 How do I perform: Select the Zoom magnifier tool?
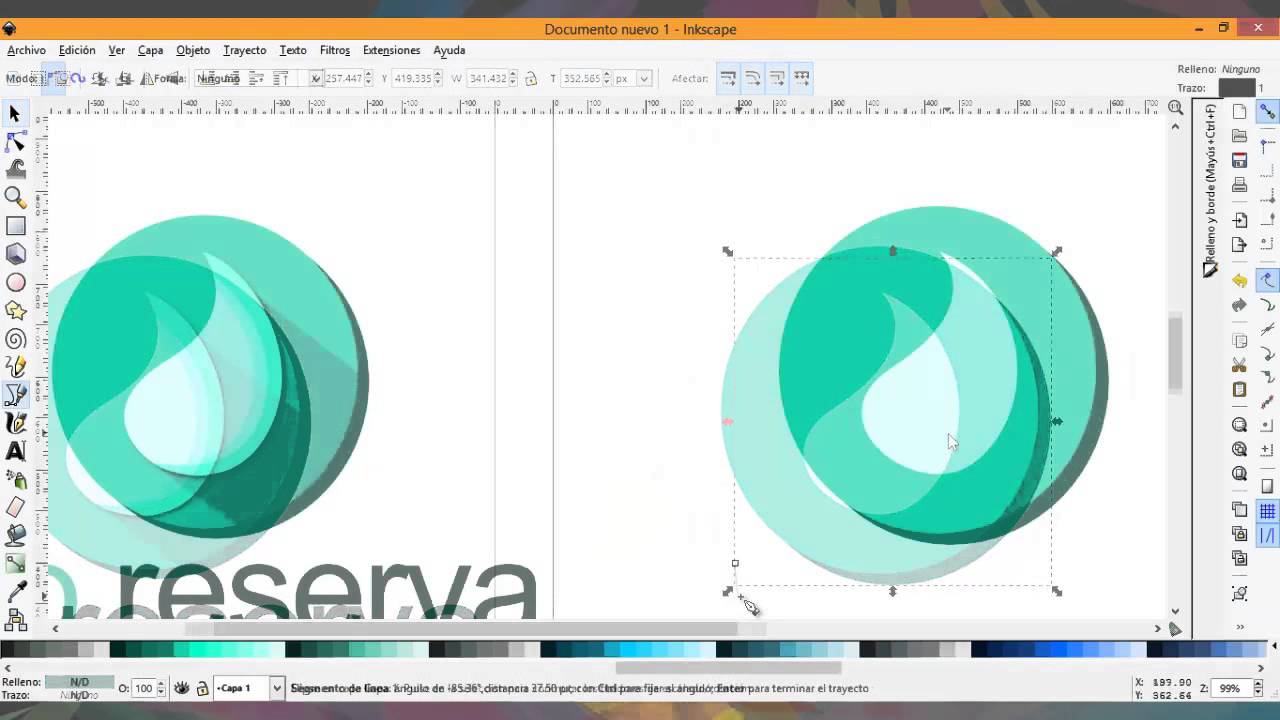pos(15,198)
